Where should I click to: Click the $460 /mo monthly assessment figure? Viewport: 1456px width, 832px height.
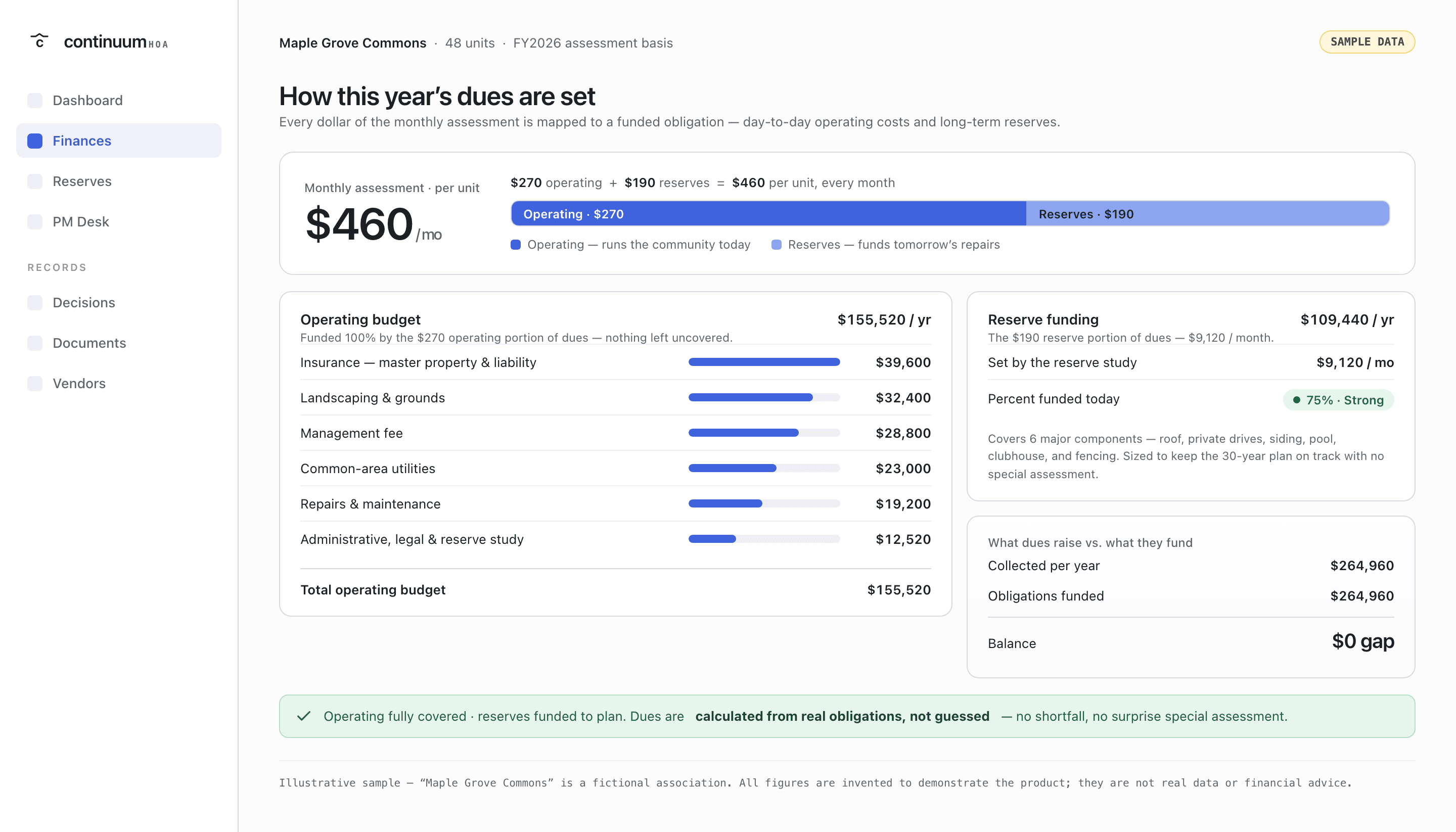374,224
